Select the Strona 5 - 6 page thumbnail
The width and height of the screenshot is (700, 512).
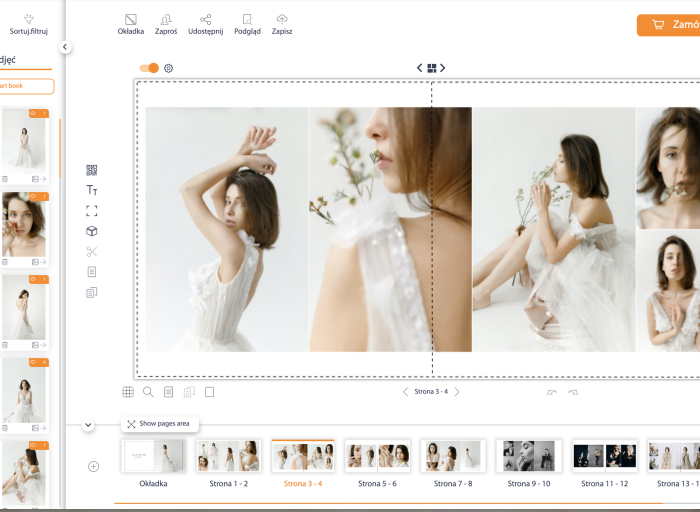click(x=378, y=456)
